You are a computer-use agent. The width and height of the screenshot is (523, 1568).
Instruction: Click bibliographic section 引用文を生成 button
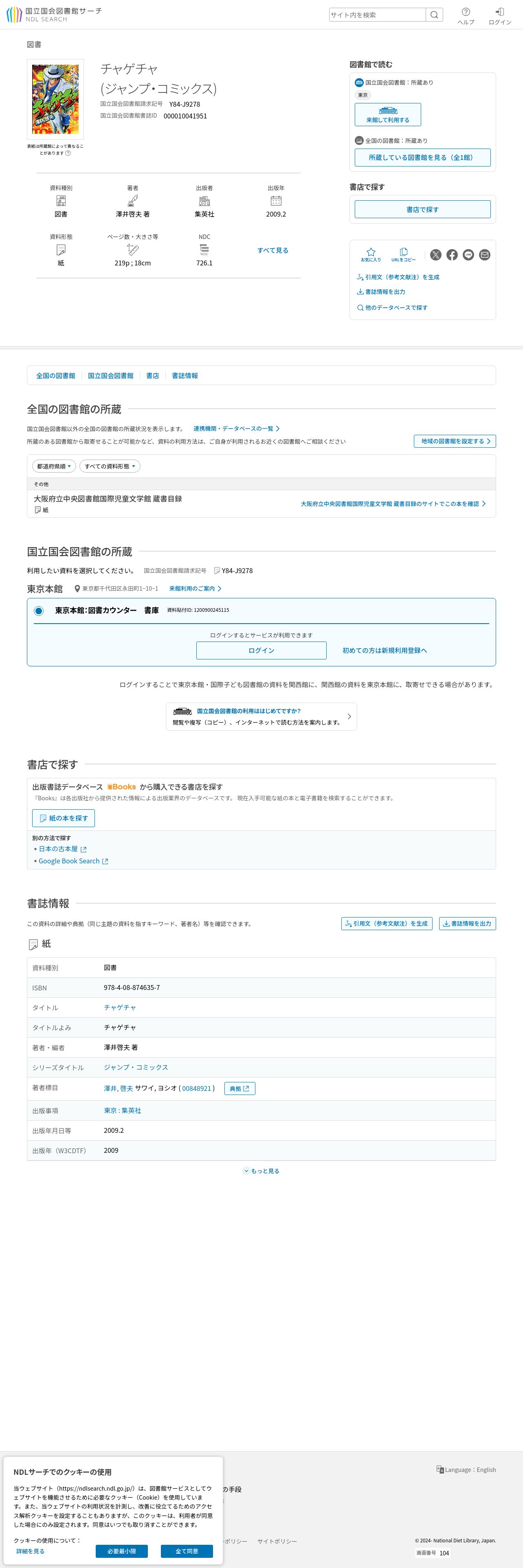click(387, 923)
